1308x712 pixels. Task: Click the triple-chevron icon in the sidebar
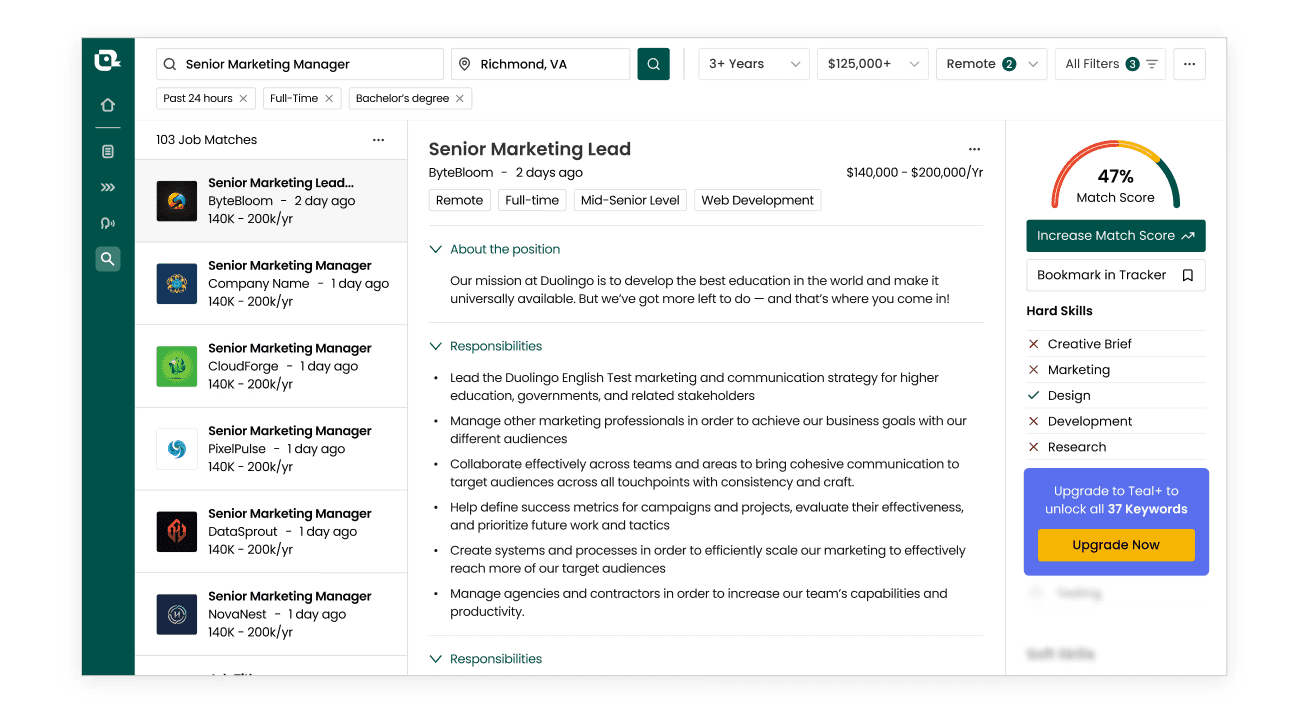108,187
